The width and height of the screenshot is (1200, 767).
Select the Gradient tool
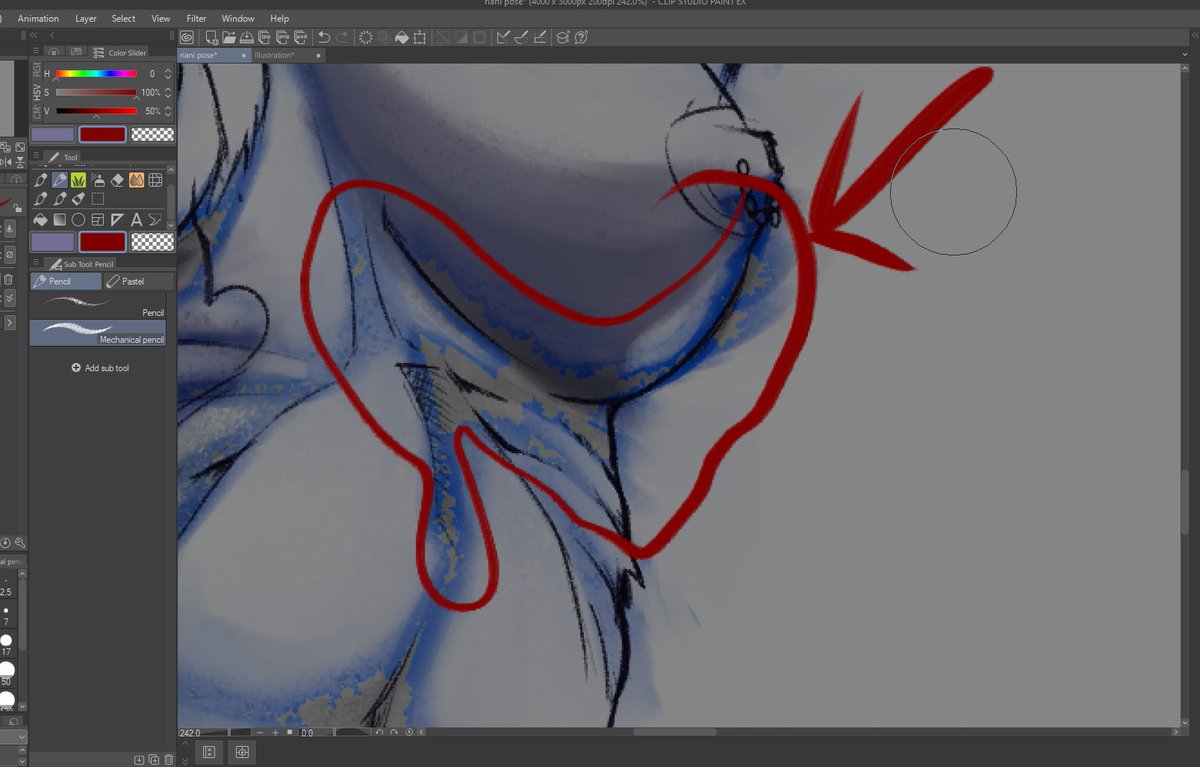tap(60, 220)
